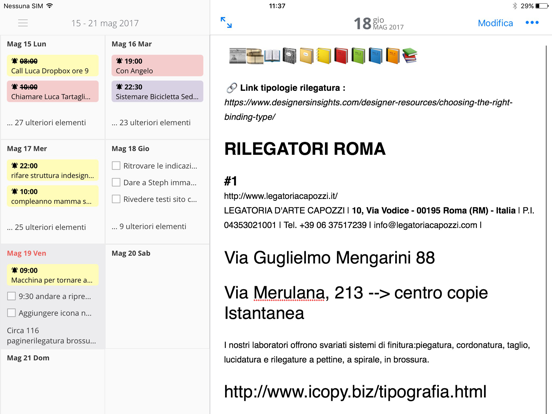The width and height of the screenshot is (552, 414).
Task: Select the newspaper emoji icon in the note
Action: [238, 56]
